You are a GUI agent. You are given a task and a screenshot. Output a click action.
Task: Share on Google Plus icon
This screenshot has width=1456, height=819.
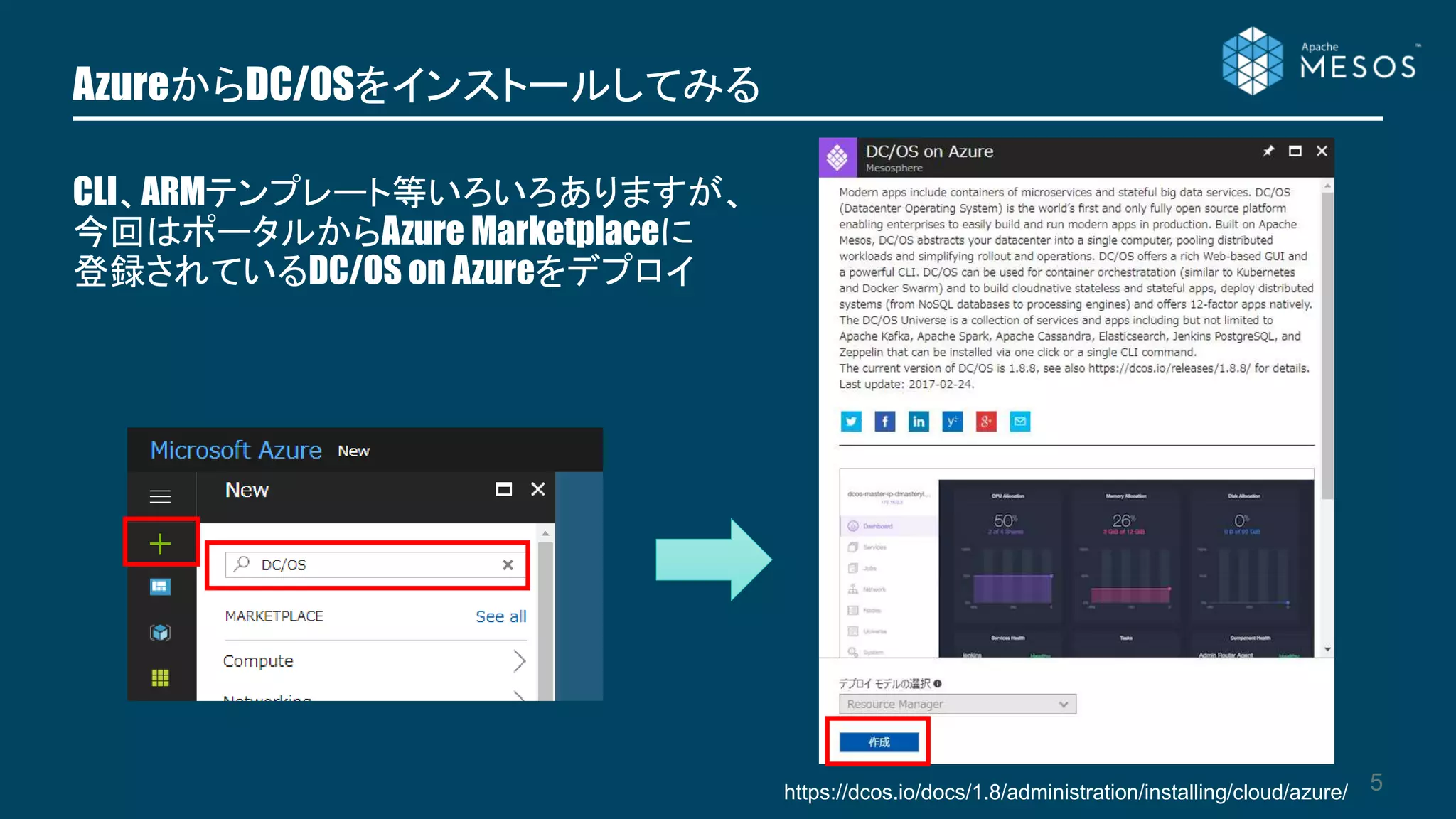(986, 422)
